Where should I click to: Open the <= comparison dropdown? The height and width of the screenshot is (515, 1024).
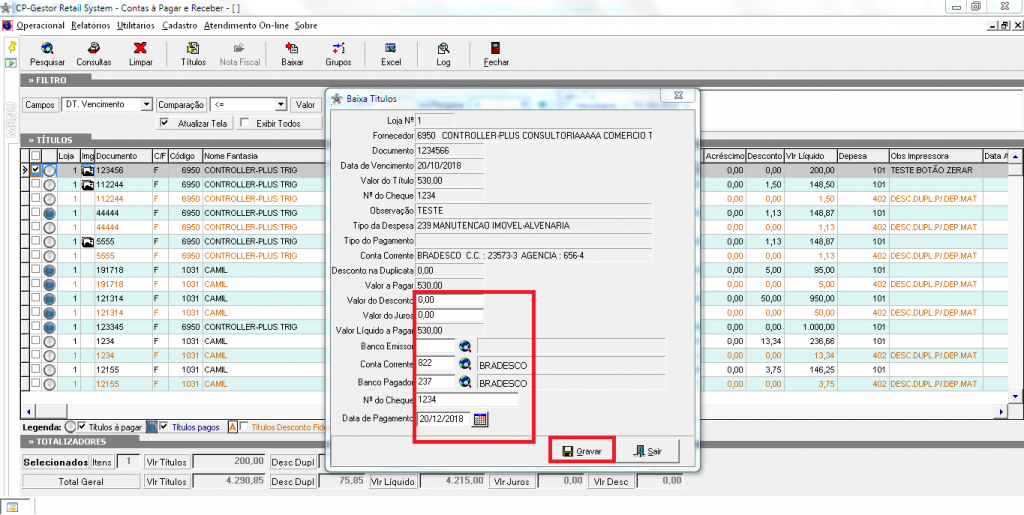[x=281, y=104]
